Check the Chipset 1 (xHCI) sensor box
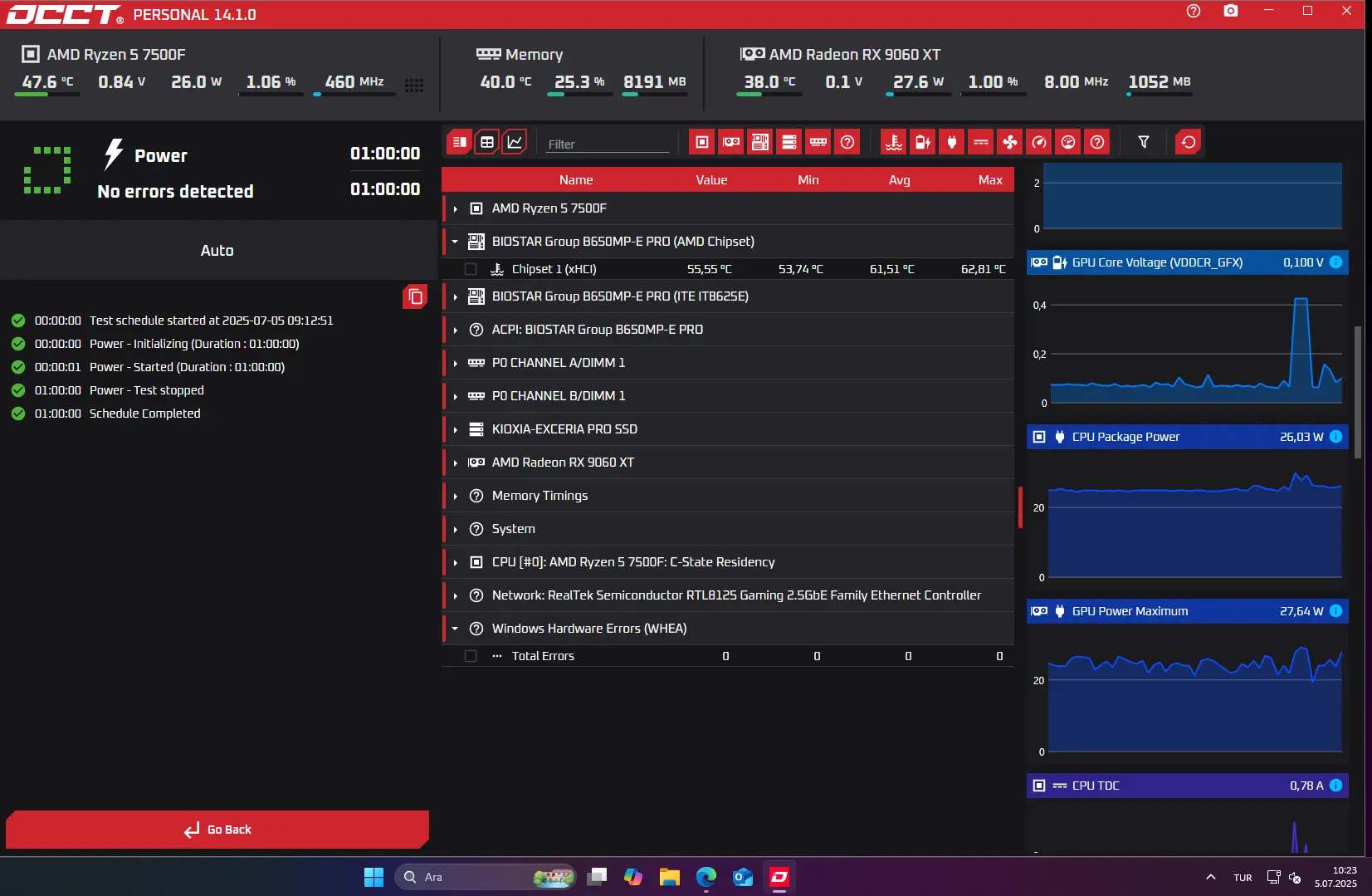This screenshot has width=1372, height=896. 471,269
